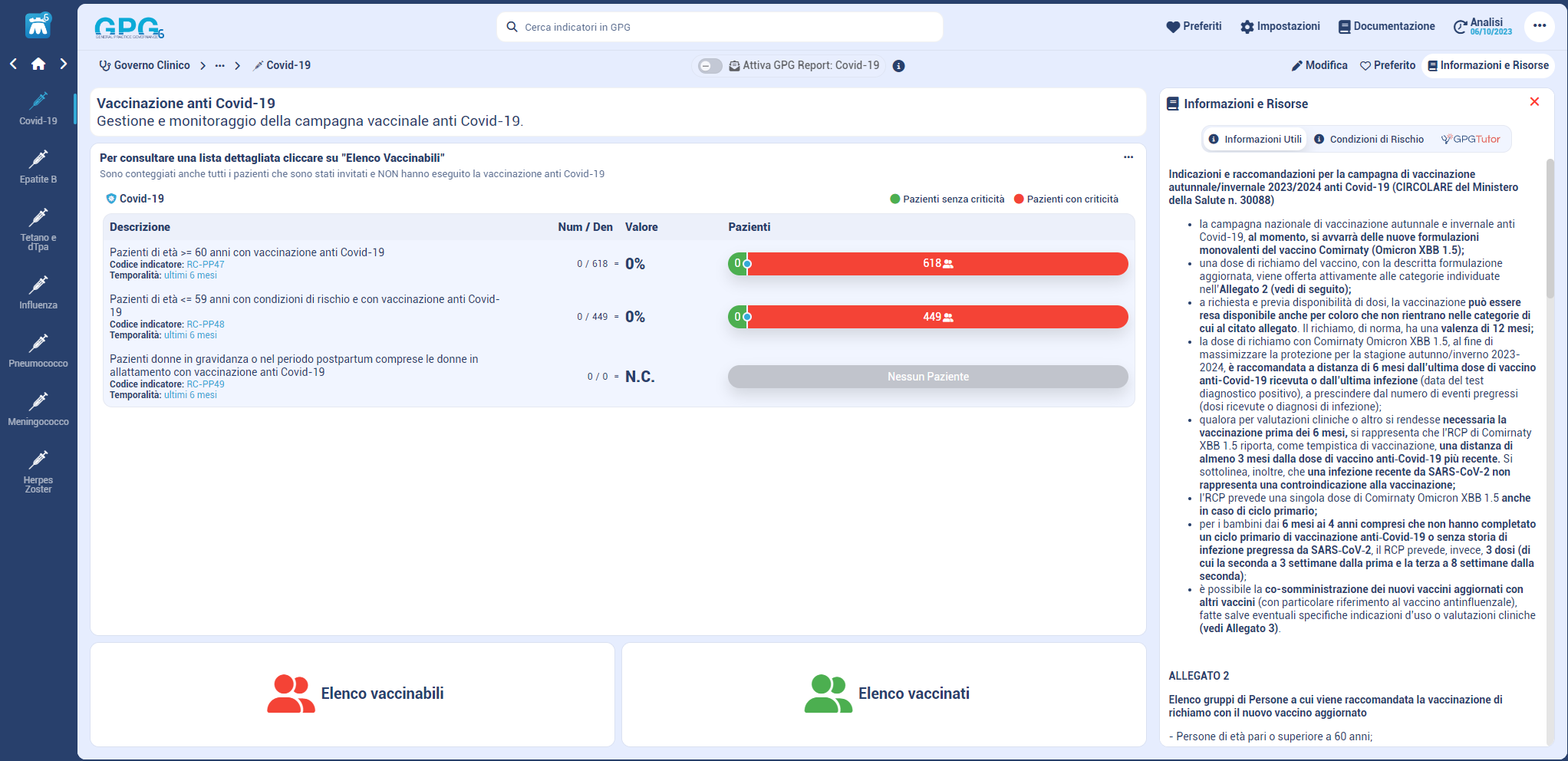Expand breadcrumb ellipsis after Governo Clinico
This screenshot has height=761, width=1568.
220,66
